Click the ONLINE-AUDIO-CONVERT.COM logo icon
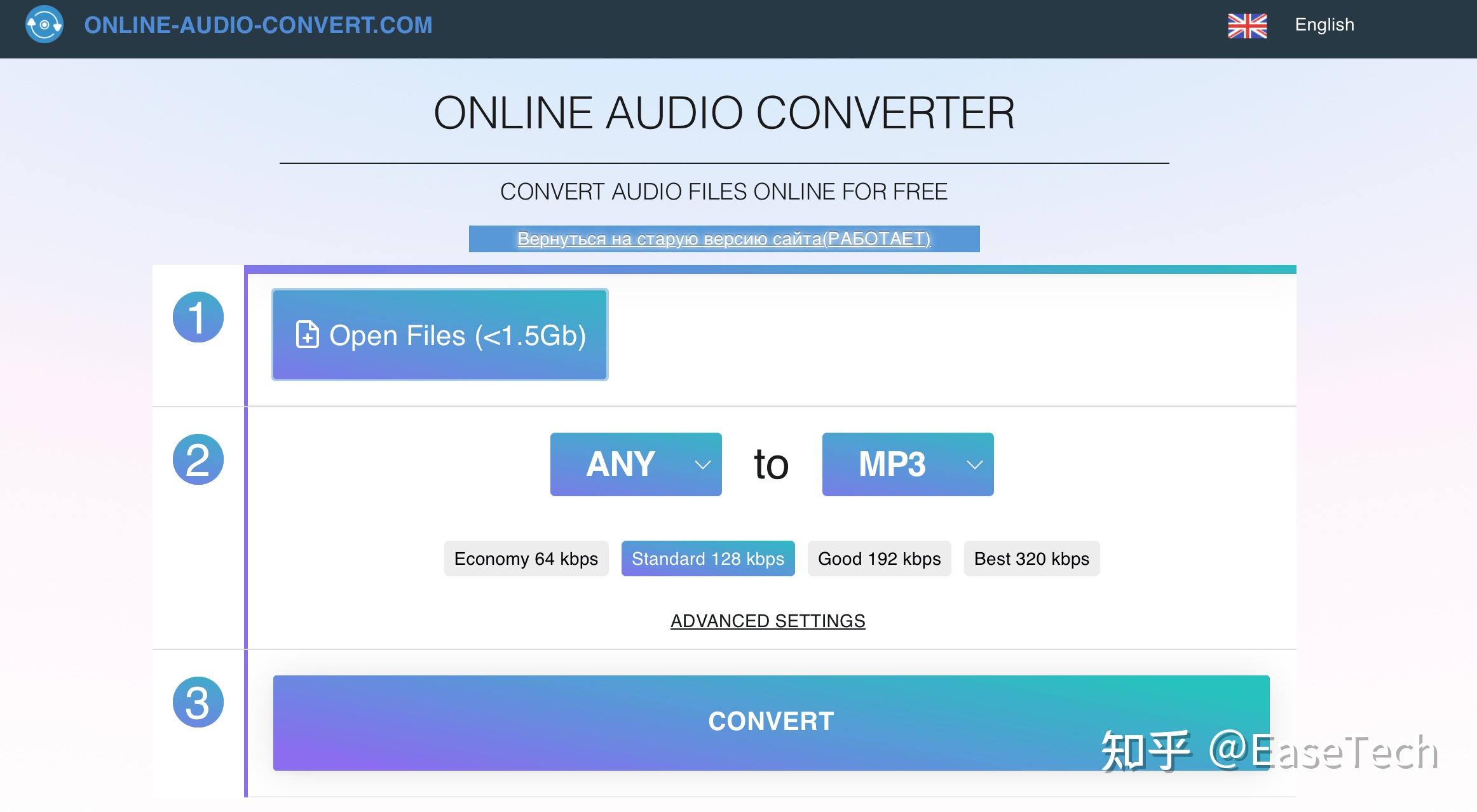 coord(43,25)
